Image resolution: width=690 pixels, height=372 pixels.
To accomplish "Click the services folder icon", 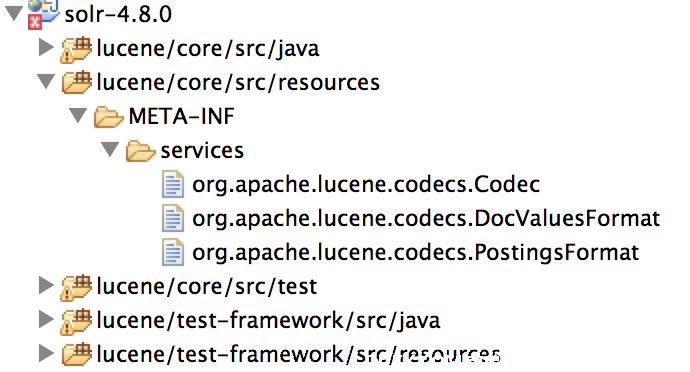I will pyautogui.click(x=140, y=151).
